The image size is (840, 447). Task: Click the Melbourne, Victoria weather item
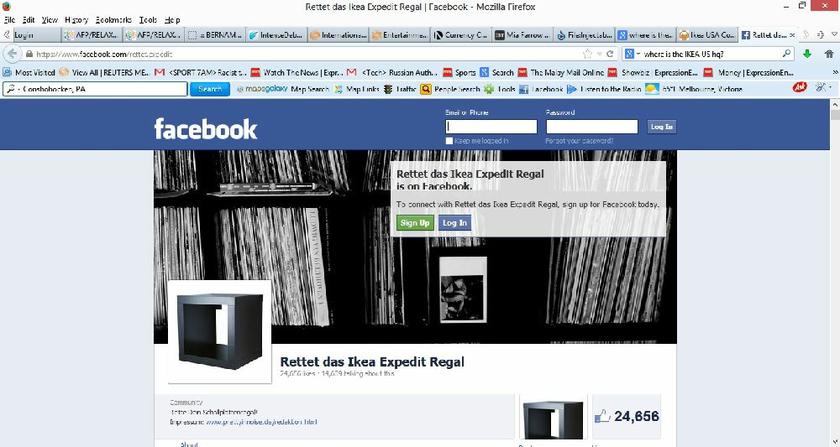[x=694, y=89]
